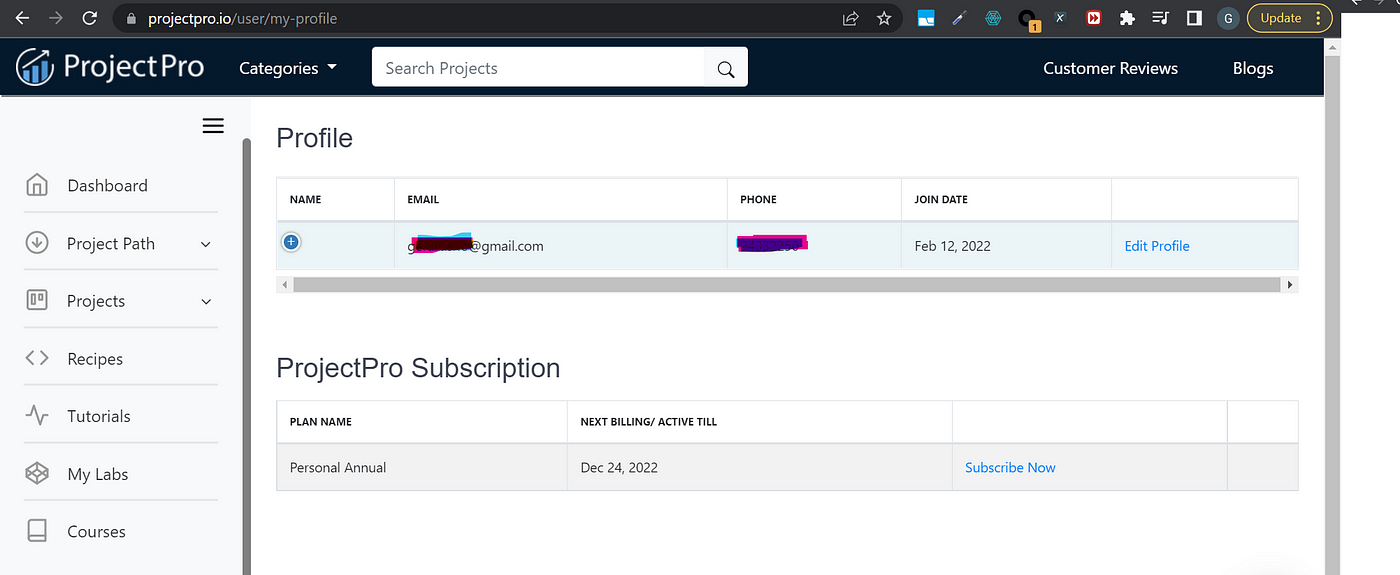Viewport: 1400px width, 575px height.
Task: Click the search magnifier icon
Action: click(x=726, y=69)
